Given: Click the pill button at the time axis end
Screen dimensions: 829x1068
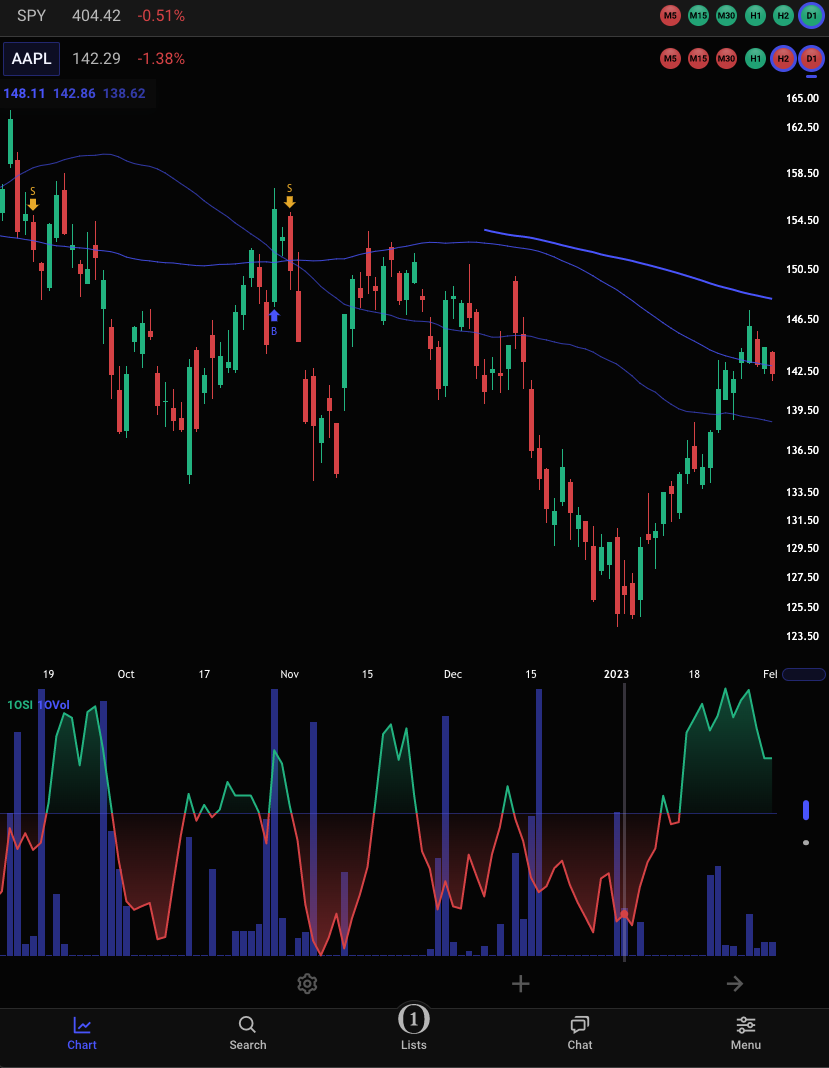Looking at the screenshot, I should point(804,674).
